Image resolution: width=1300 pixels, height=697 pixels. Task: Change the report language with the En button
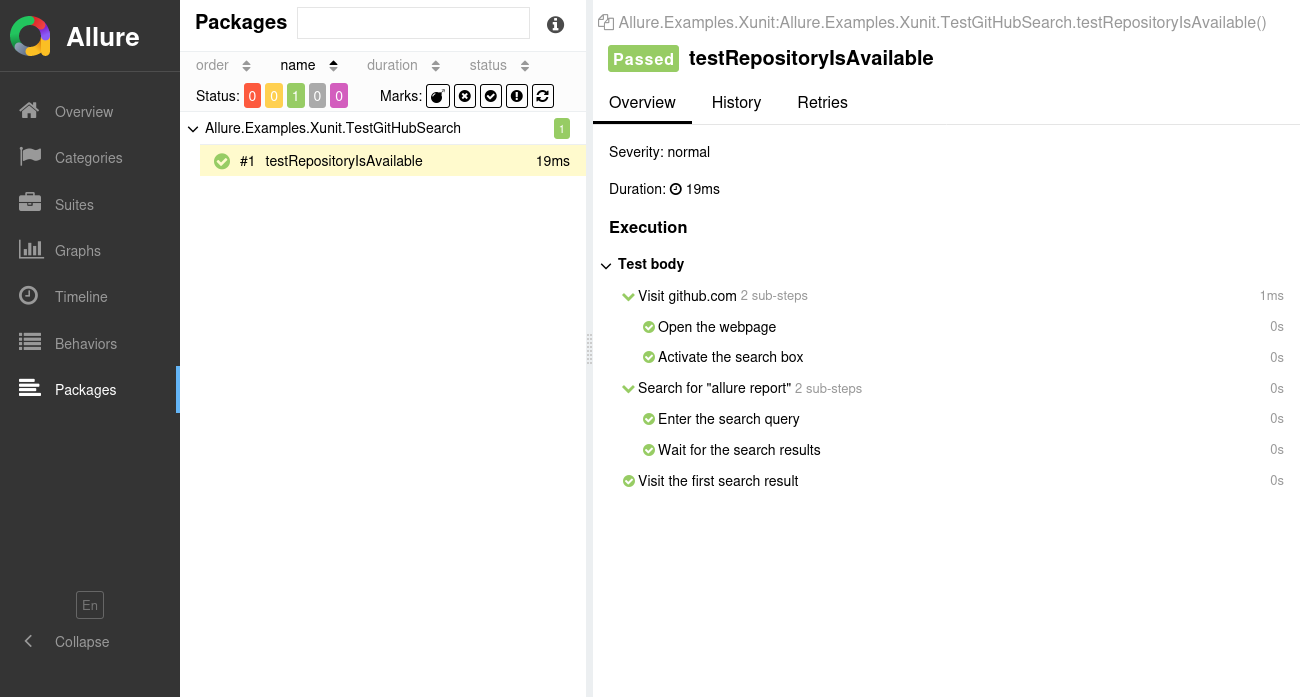[x=89, y=605]
